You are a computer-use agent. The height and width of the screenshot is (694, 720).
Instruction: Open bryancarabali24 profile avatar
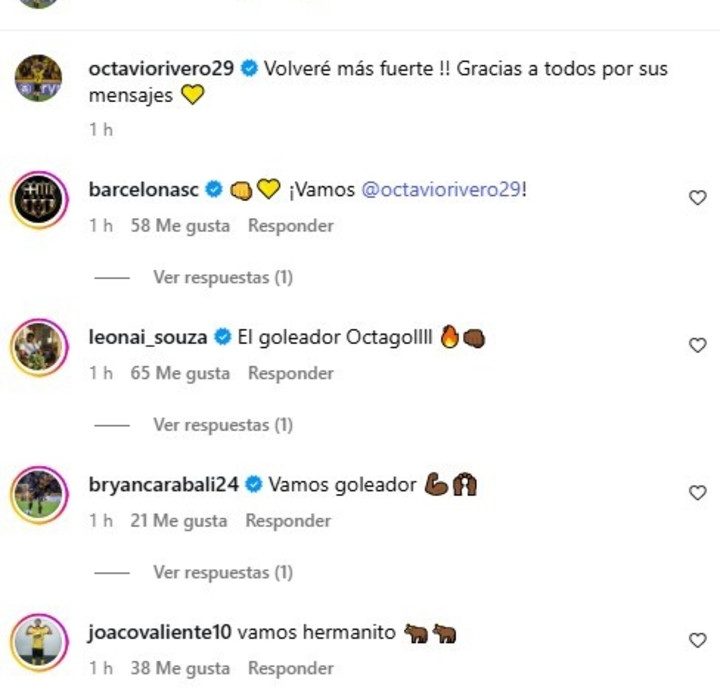tap(39, 494)
